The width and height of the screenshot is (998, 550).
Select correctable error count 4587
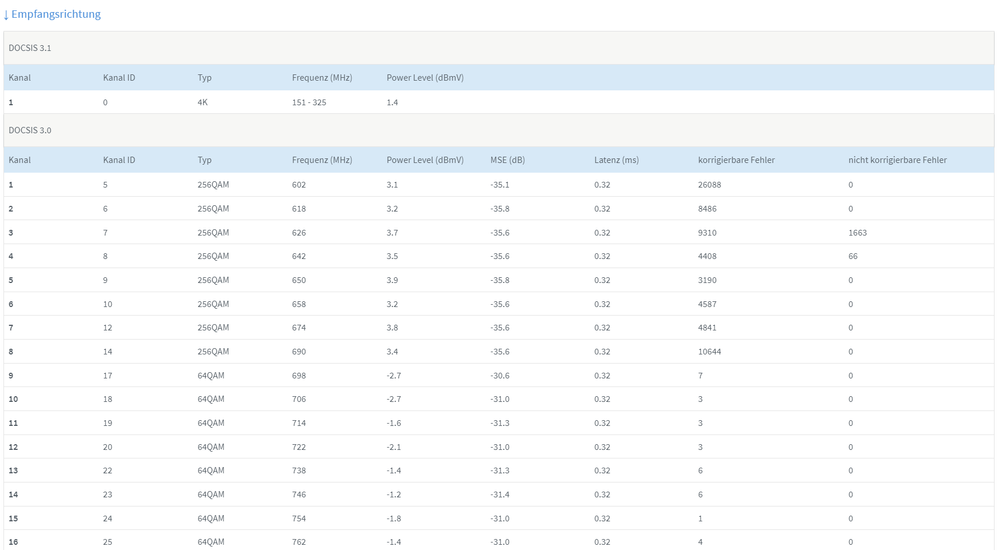(x=707, y=304)
